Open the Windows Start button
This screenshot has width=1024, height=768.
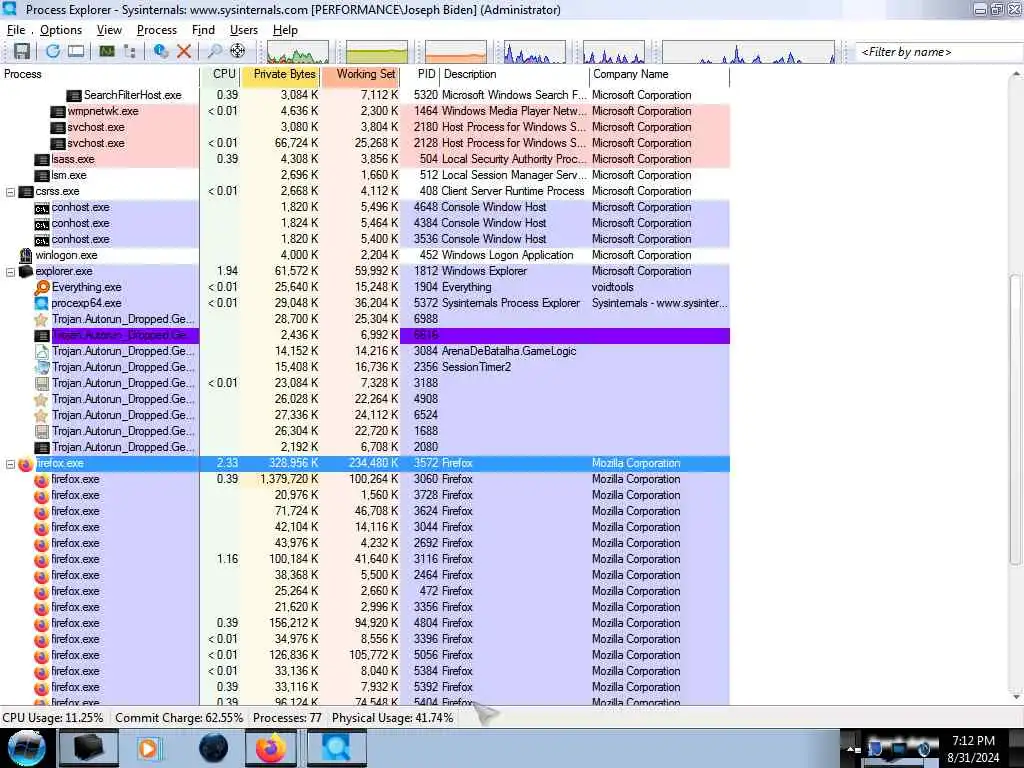[x=25, y=748]
